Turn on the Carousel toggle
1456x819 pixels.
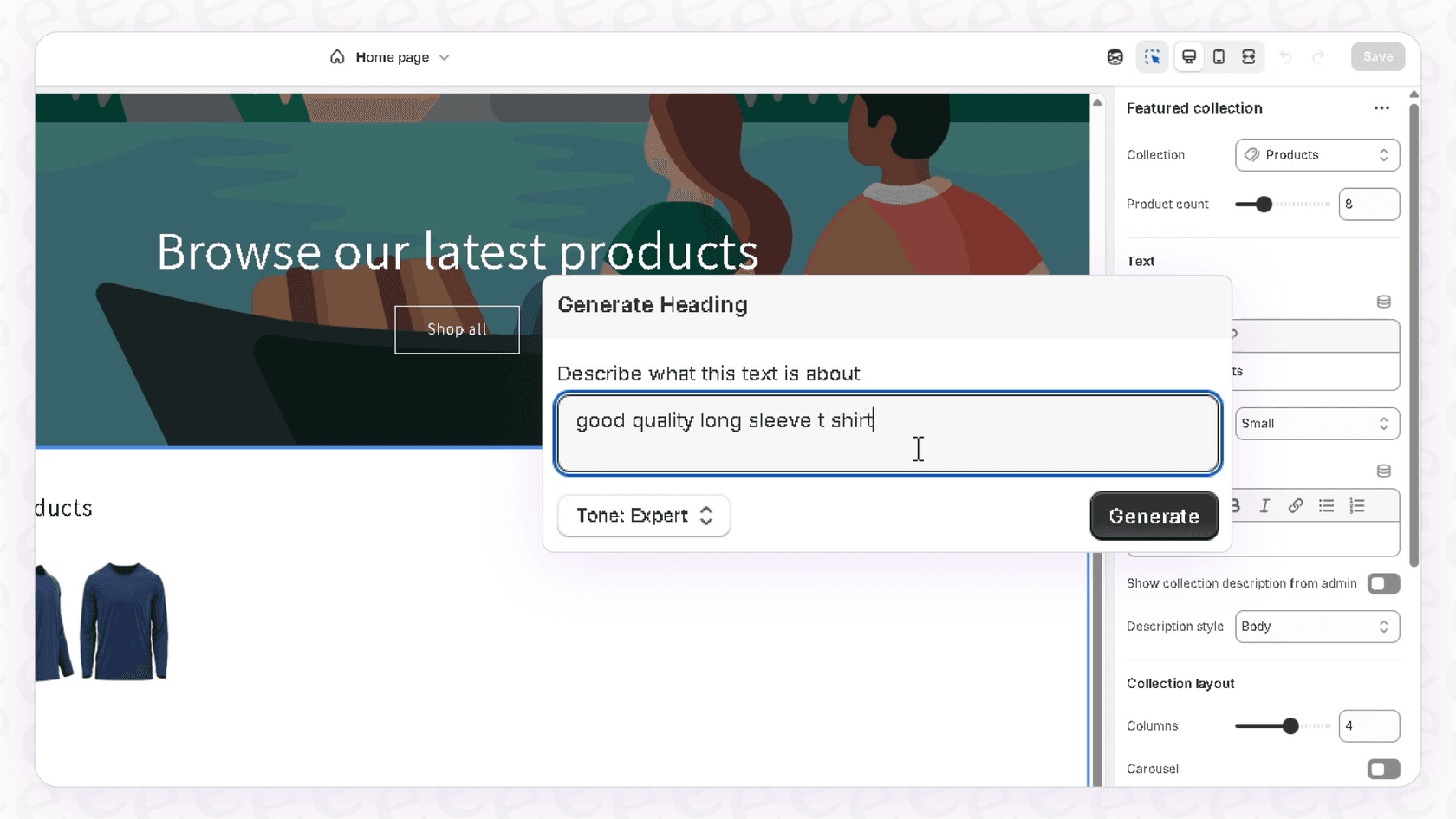tap(1383, 769)
